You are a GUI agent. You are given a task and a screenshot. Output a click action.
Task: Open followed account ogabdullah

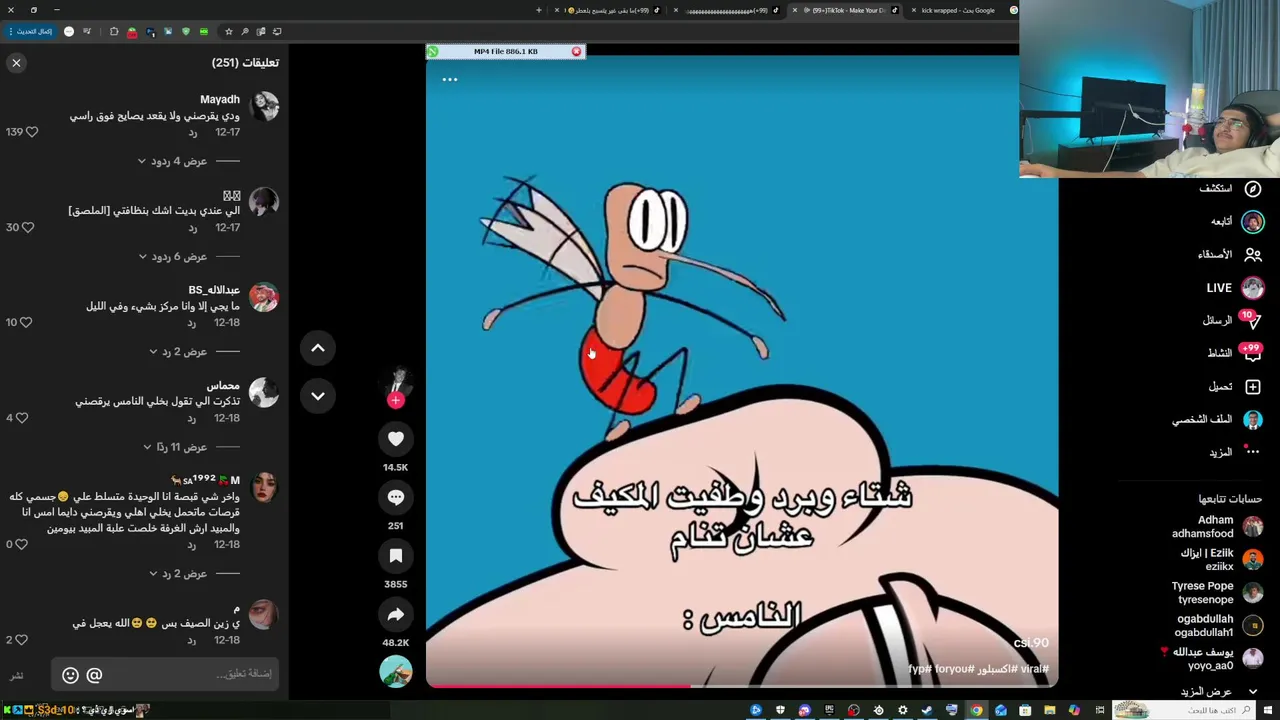coord(1217,626)
